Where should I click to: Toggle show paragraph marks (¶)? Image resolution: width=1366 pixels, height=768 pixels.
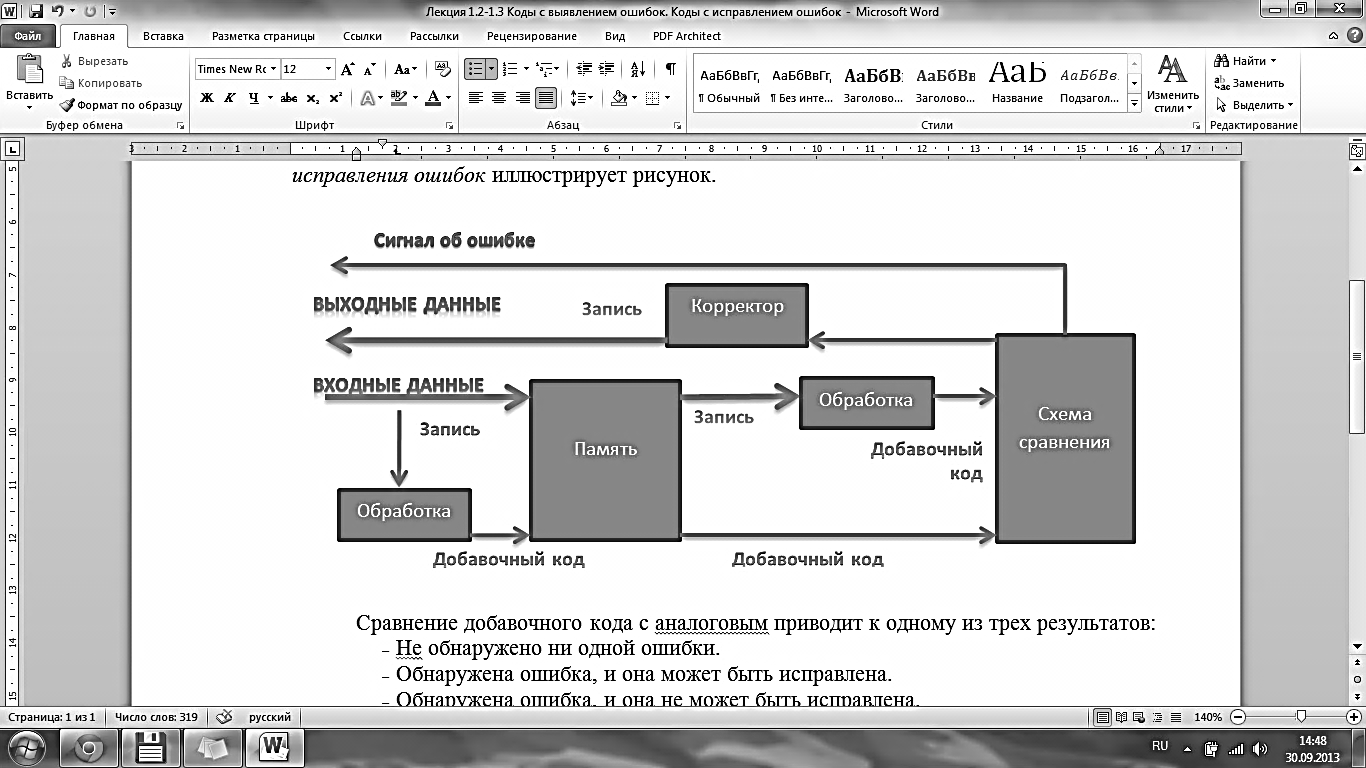pos(670,69)
